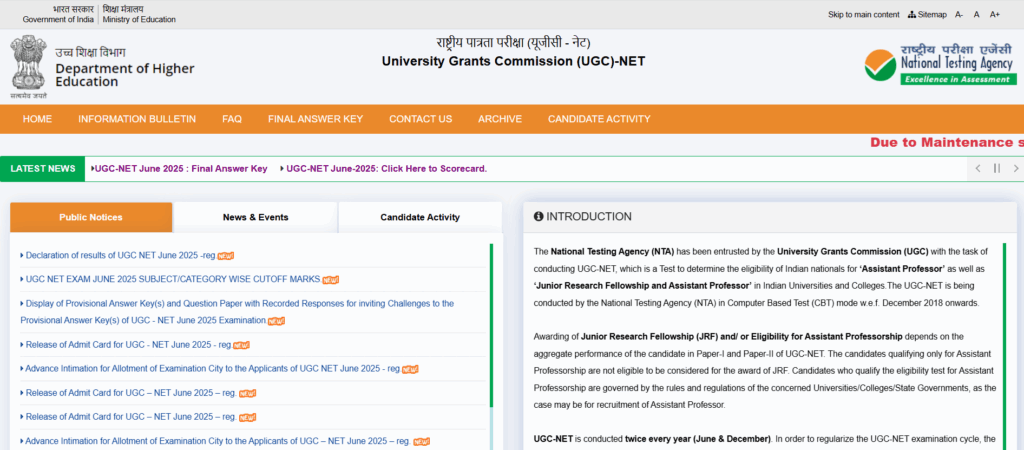Click the National Testing Agency logo
This screenshot has height=450, width=1024.
[939, 66]
